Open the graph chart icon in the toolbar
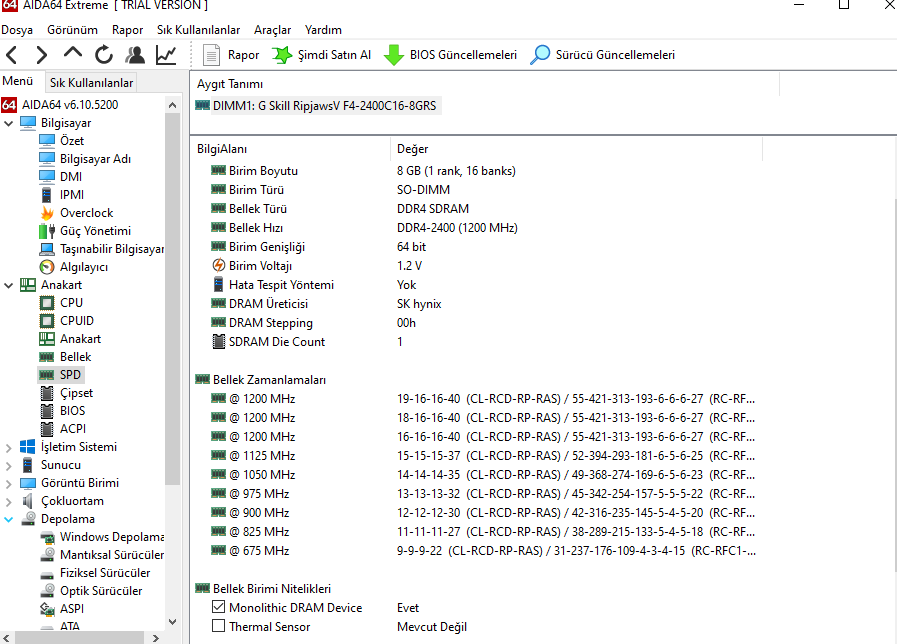Screen dimensions: 897x644 click(166, 55)
